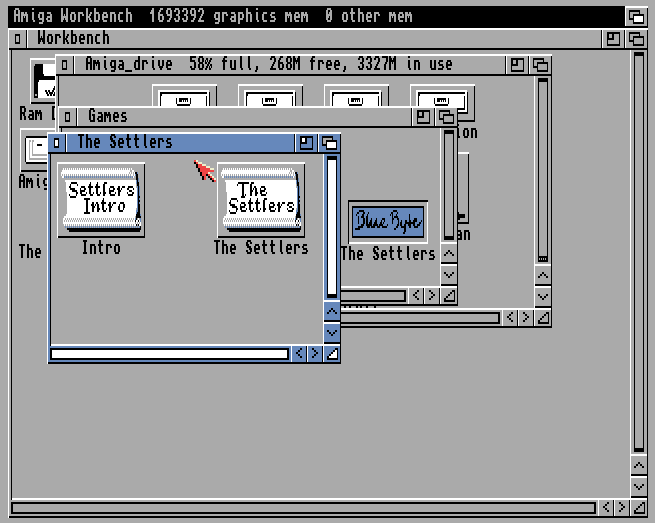Click the Amiga_drive title bar text
The width and height of the screenshot is (655, 523).
[x=269, y=64]
